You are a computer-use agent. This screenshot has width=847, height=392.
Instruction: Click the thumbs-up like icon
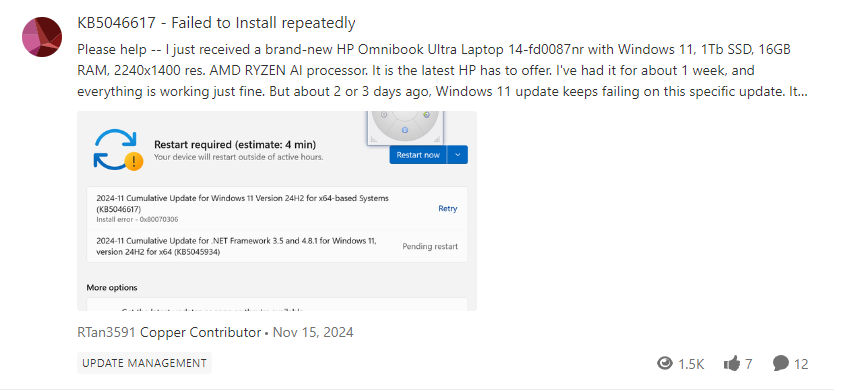click(x=731, y=364)
